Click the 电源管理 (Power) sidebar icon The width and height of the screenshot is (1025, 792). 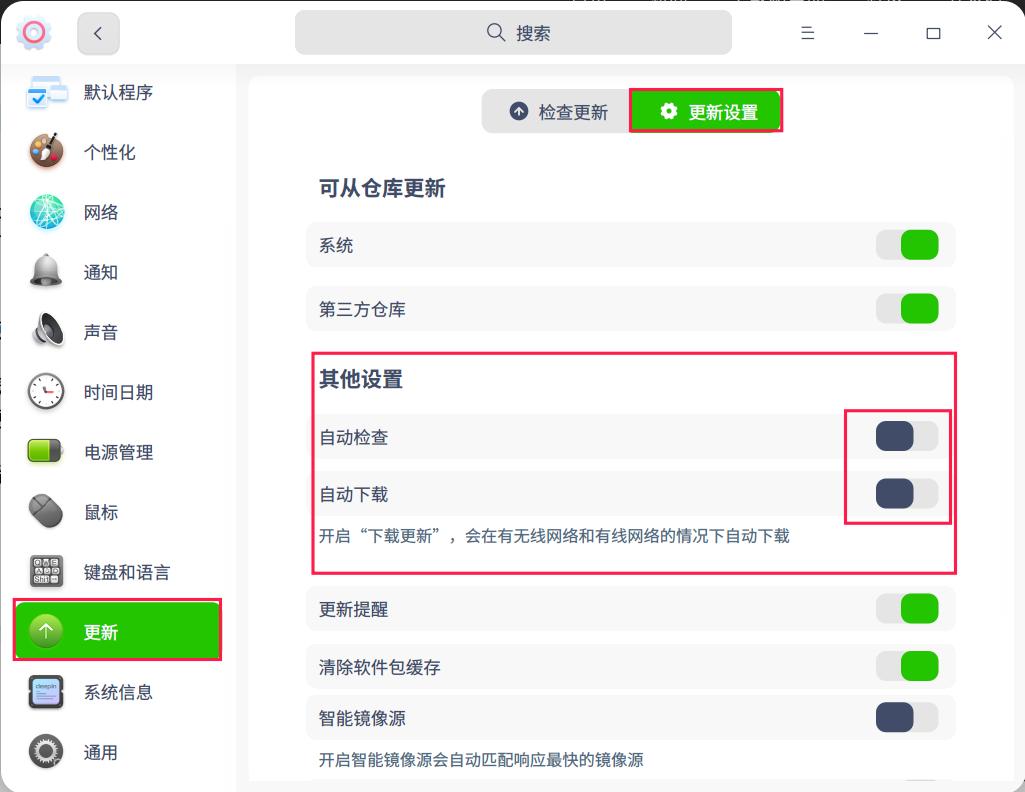(x=46, y=452)
